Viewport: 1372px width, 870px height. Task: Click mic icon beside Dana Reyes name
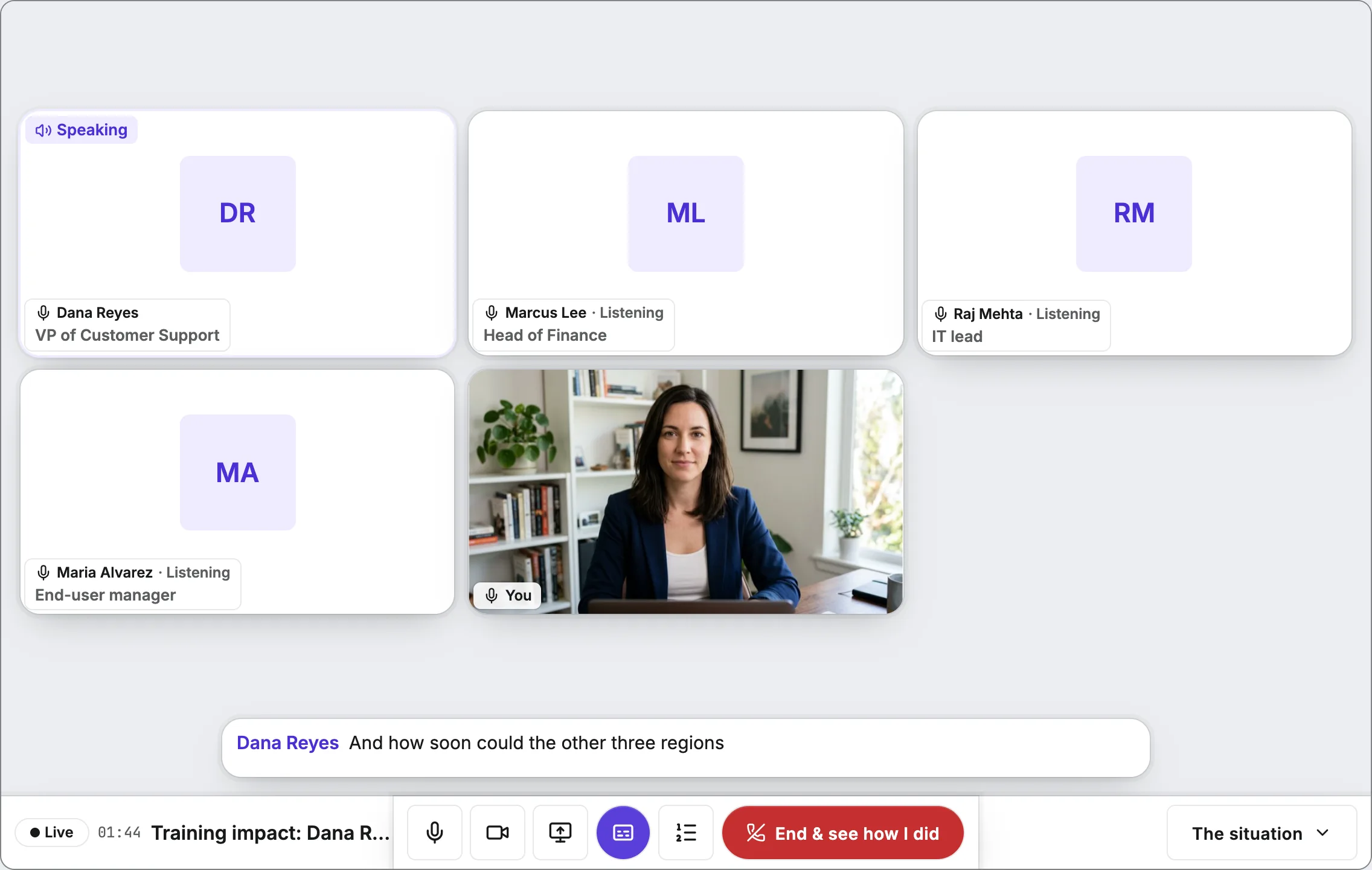[43, 312]
